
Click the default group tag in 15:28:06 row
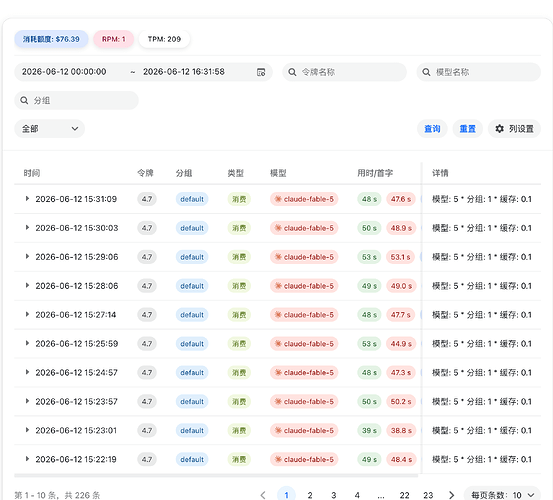pos(192,286)
